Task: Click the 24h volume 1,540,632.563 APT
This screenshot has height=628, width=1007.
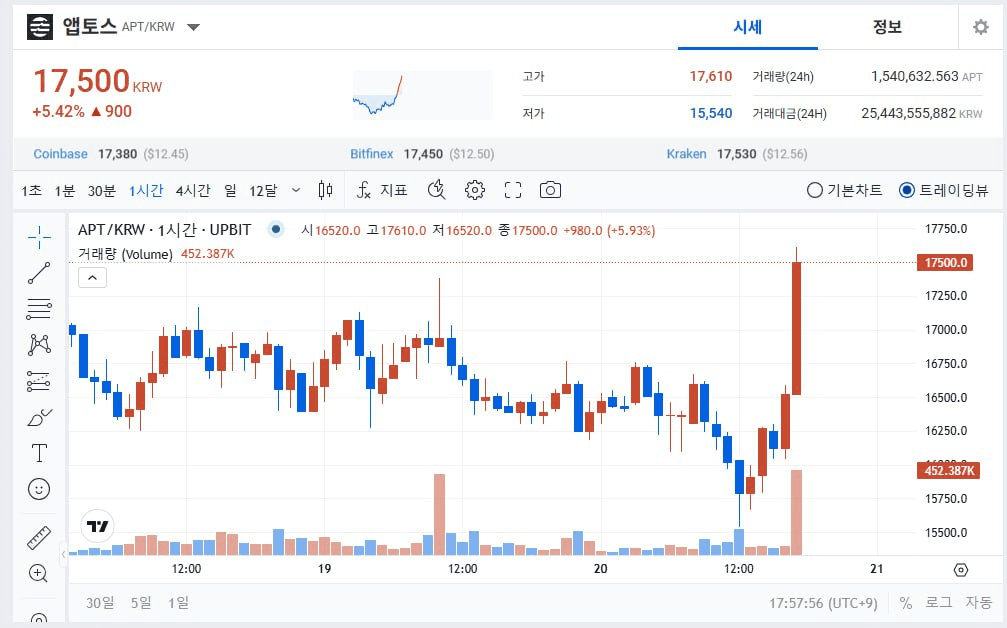Action: point(927,76)
